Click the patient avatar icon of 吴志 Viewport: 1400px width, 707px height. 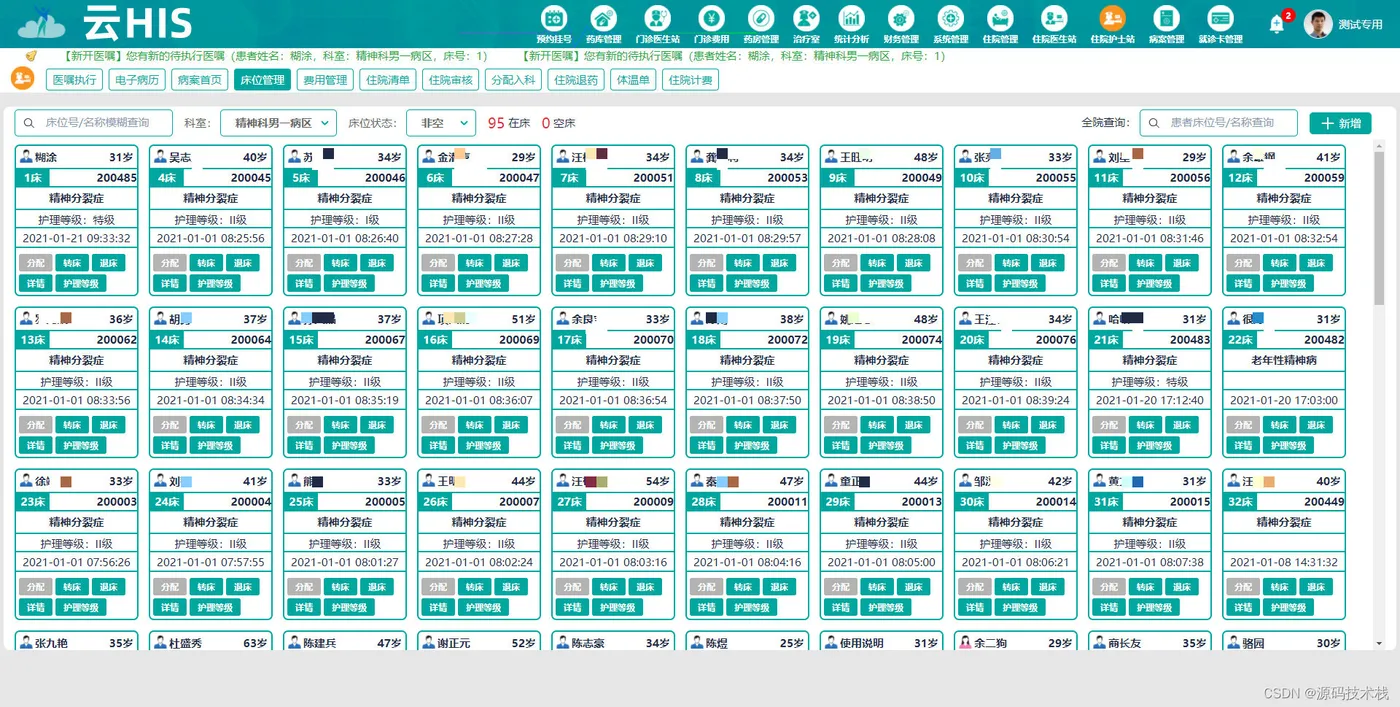coord(160,157)
